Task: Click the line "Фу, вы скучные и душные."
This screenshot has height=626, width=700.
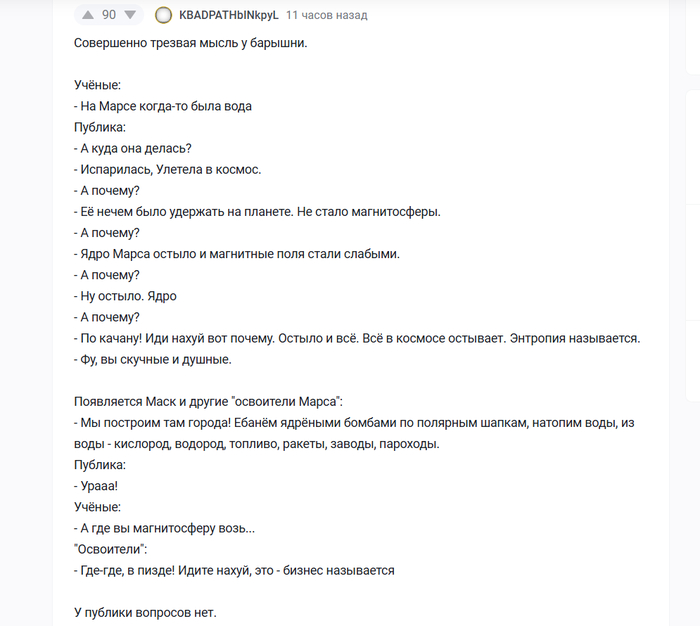Action: point(155,359)
